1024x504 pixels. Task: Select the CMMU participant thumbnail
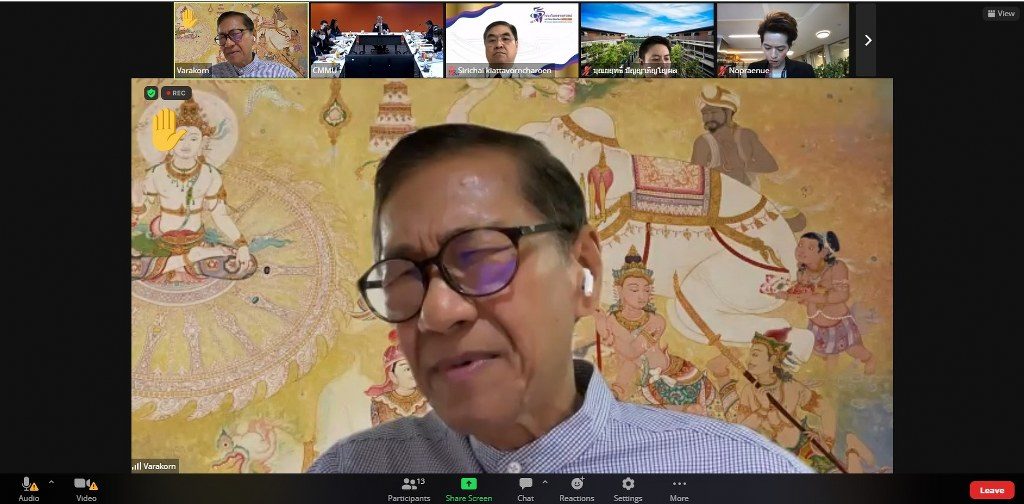click(x=377, y=40)
